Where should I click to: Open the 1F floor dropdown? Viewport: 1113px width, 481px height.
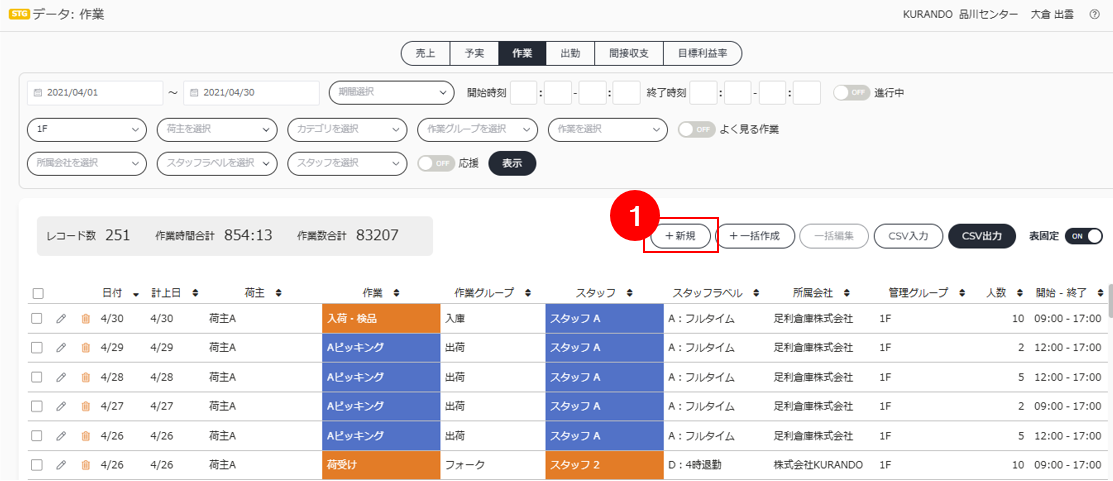(x=87, y=130)
